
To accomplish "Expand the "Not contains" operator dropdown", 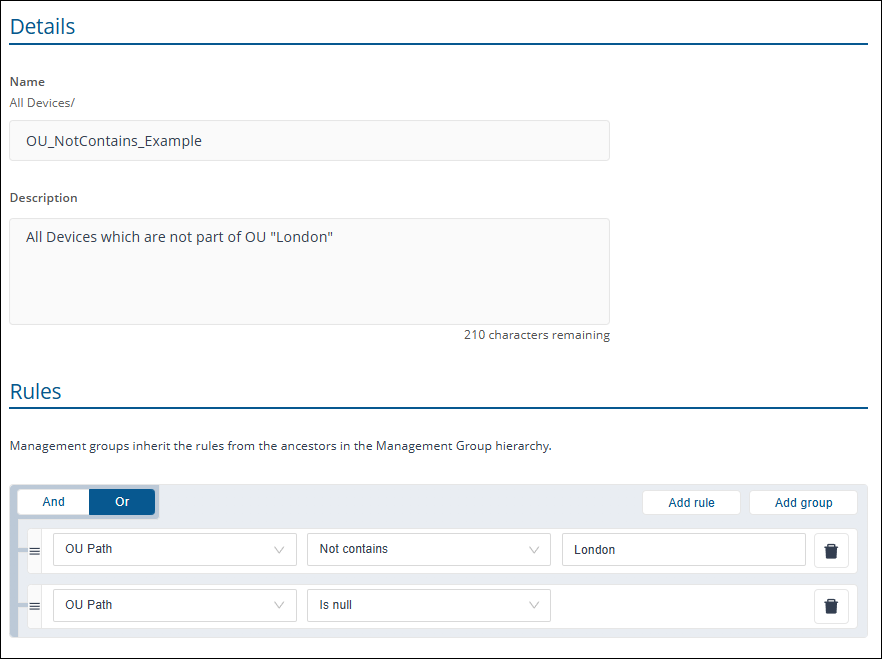I will (428, 550).
